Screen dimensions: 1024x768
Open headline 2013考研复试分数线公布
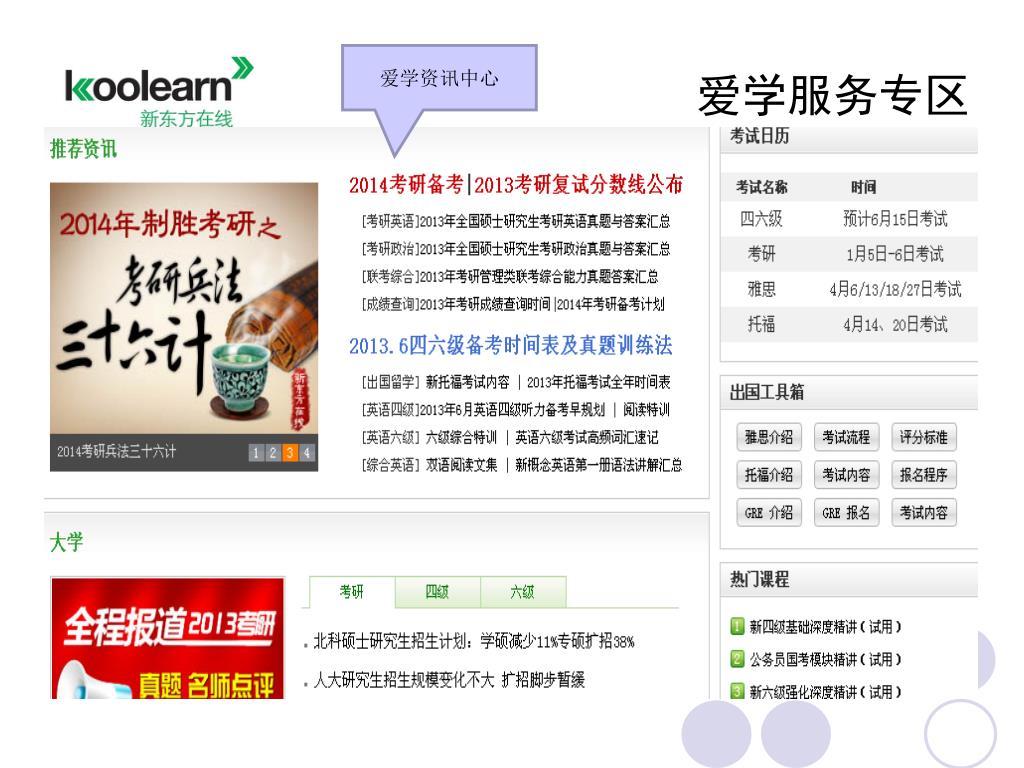coord(579,185)
